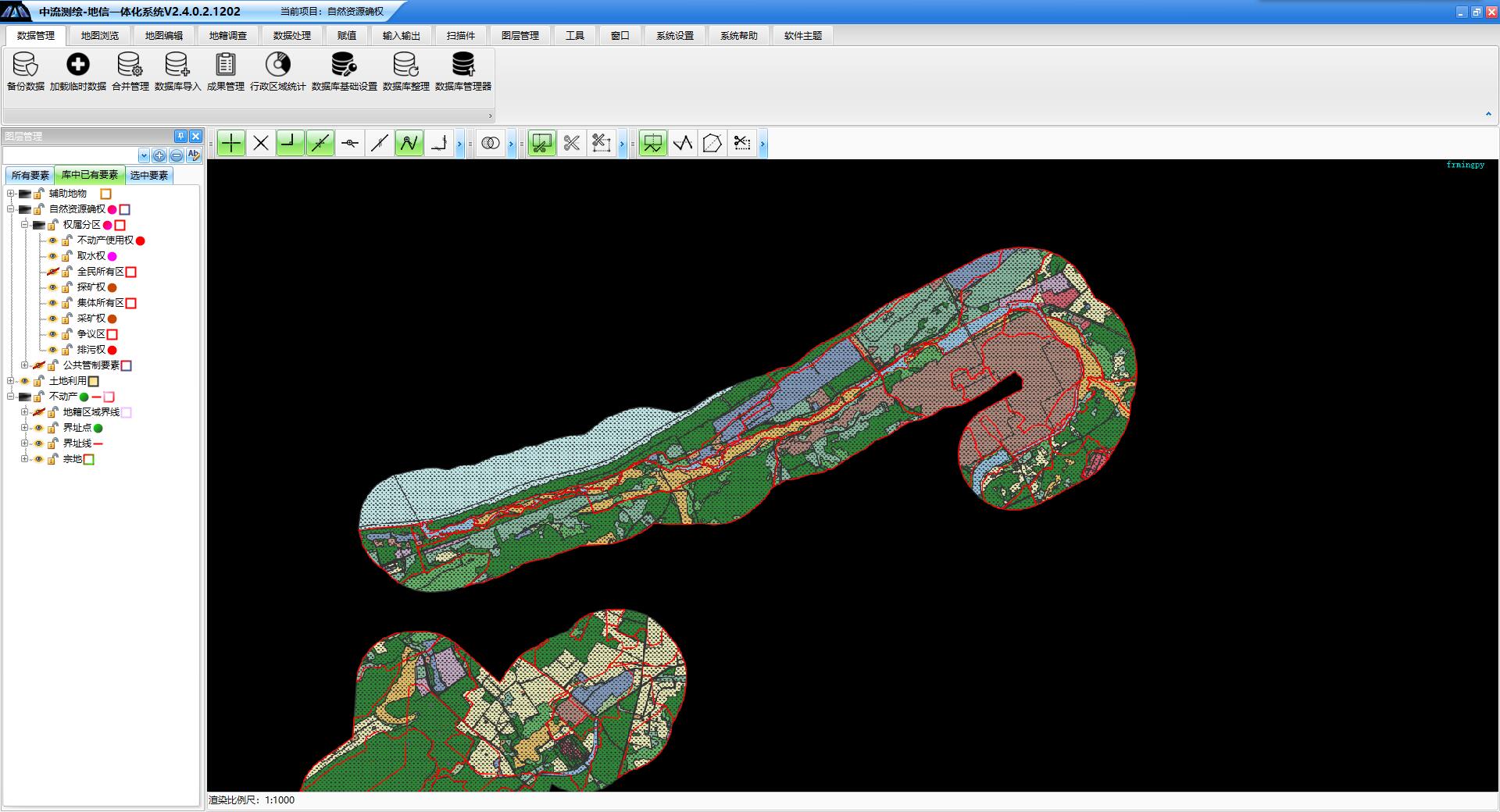Collapse the 自然资源确权 tree node

tap(10, 209)
